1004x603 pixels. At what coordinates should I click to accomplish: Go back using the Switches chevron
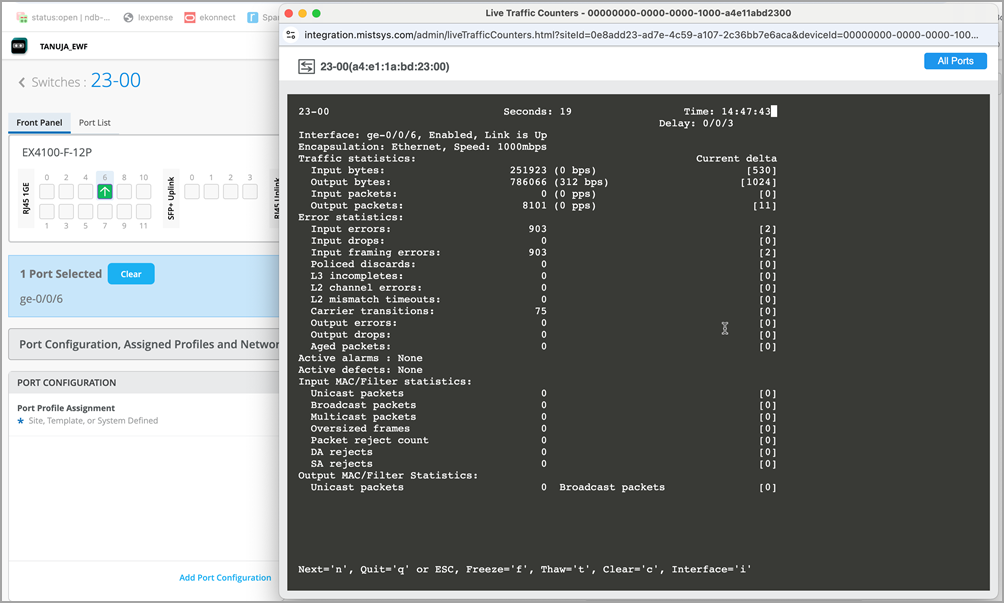(x=22, y=82)
